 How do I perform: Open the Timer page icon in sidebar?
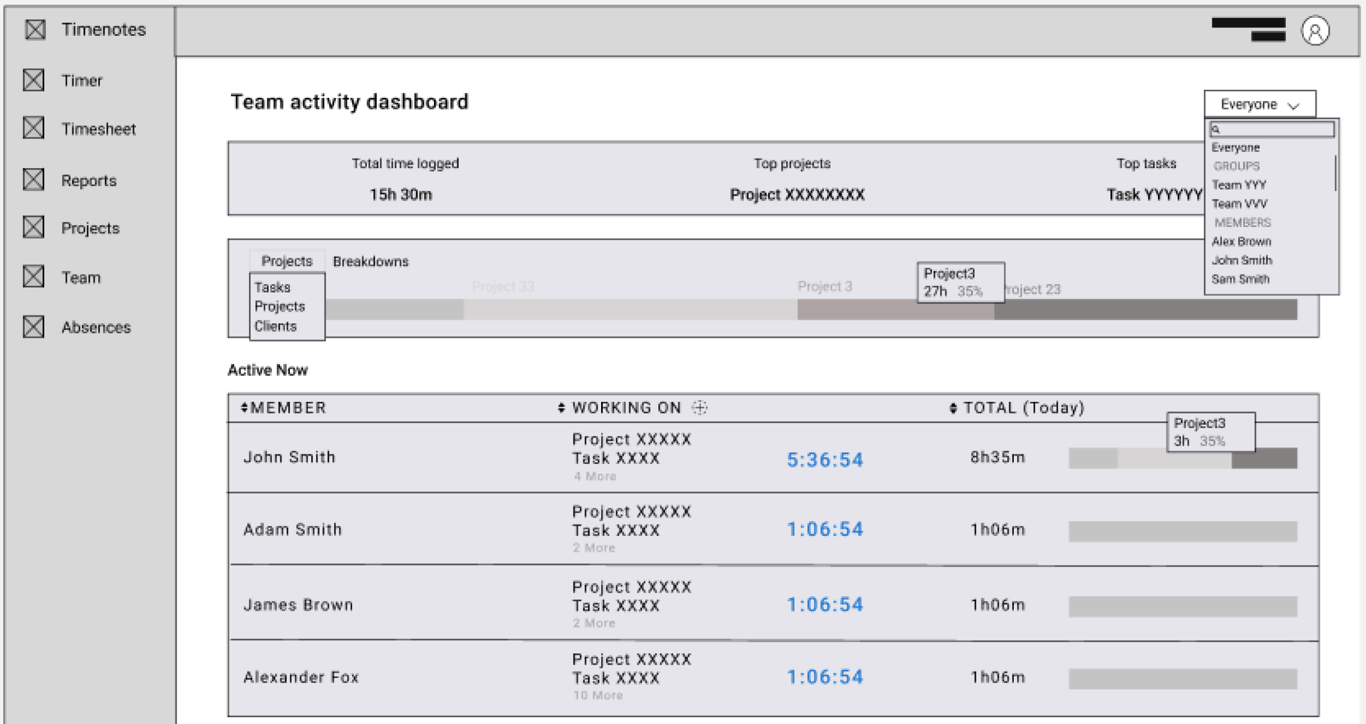pyautogui.click(x=34, y=80)
